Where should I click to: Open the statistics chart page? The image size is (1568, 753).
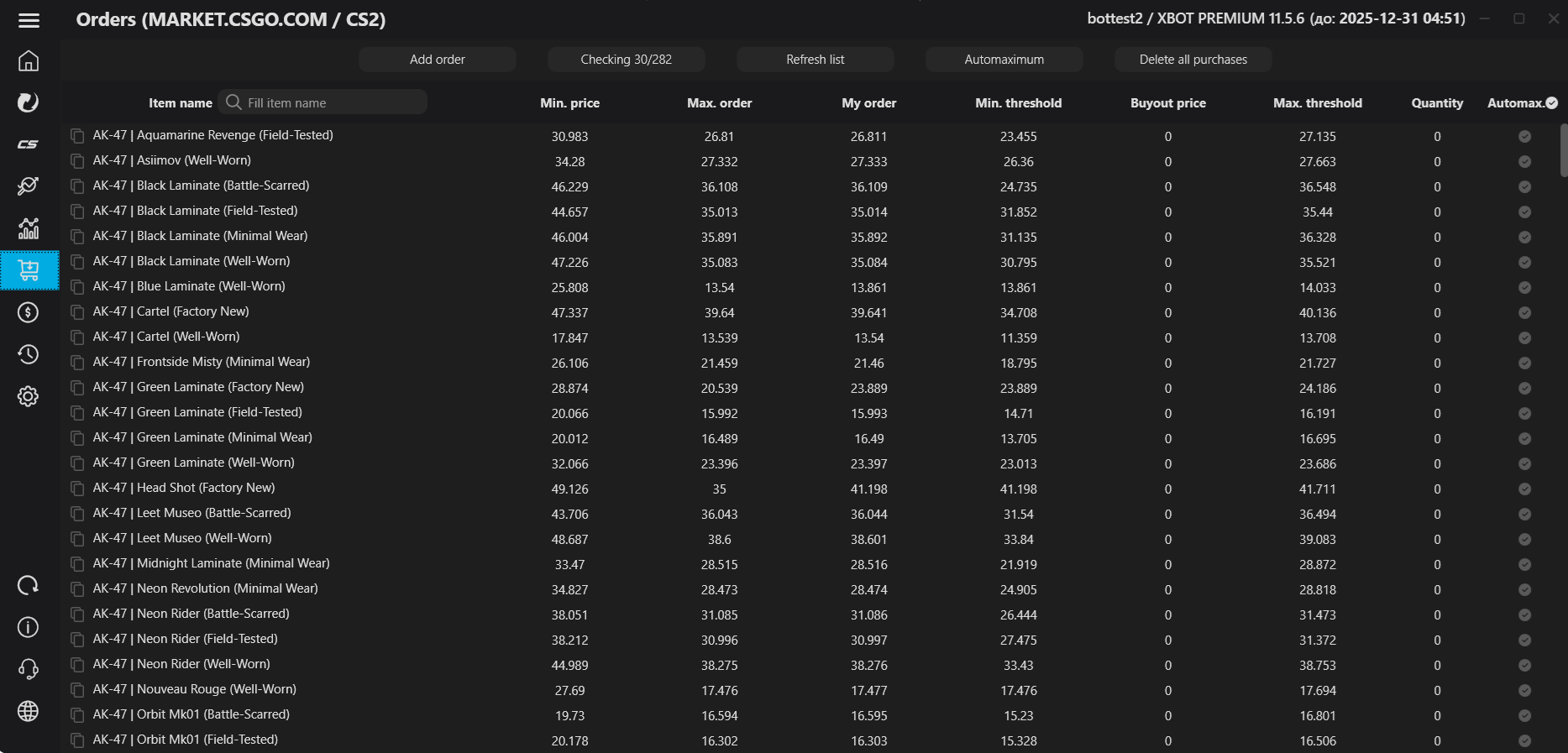(29, 228)
